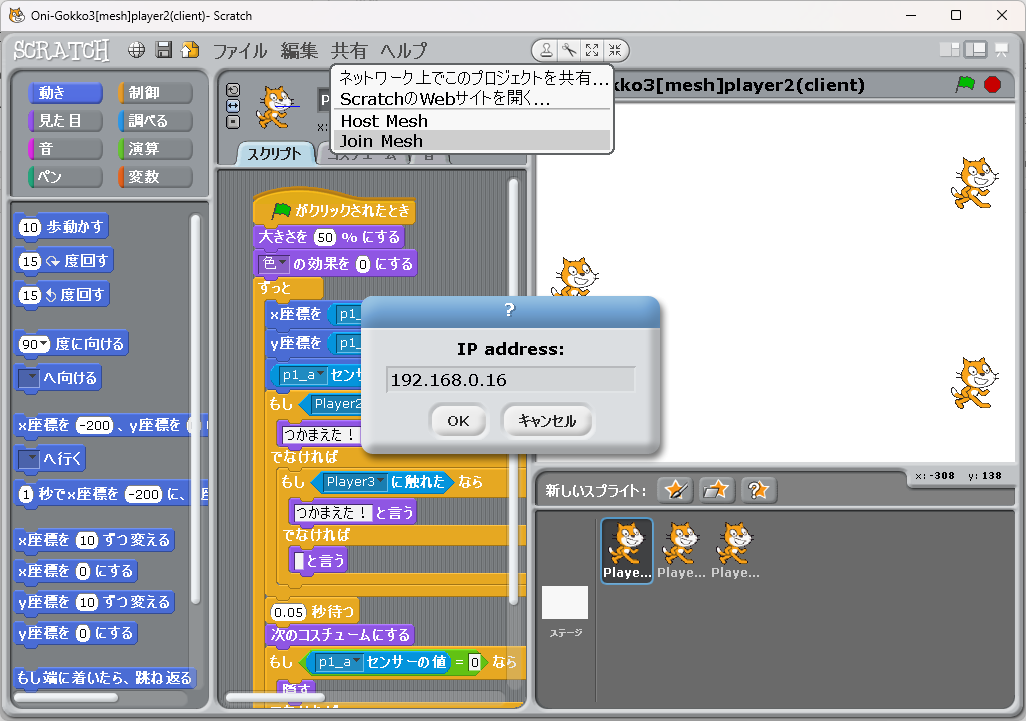Screen dimensions: 1026x721
Task: Choose Join Mesh from the menu
Action: [472, 141]
